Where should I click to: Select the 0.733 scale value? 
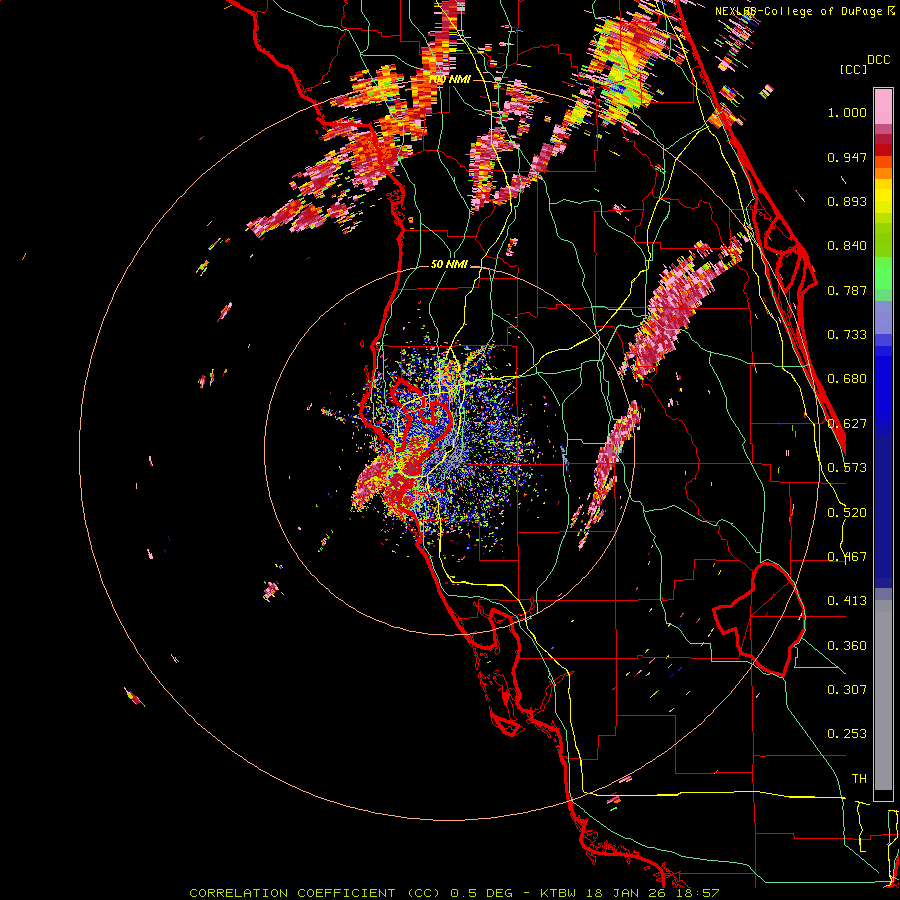tap(847, 335)
